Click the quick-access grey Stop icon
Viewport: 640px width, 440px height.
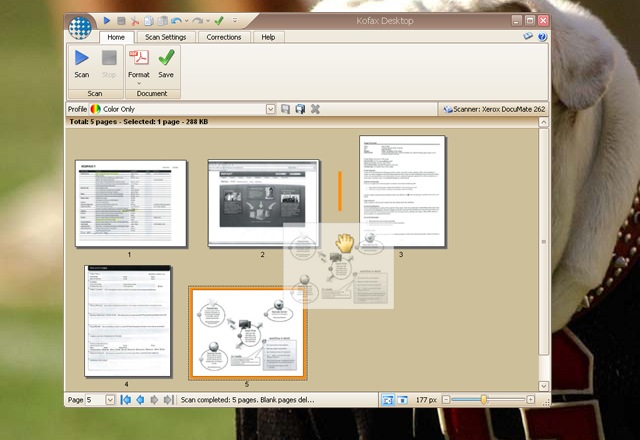[121, 20]
